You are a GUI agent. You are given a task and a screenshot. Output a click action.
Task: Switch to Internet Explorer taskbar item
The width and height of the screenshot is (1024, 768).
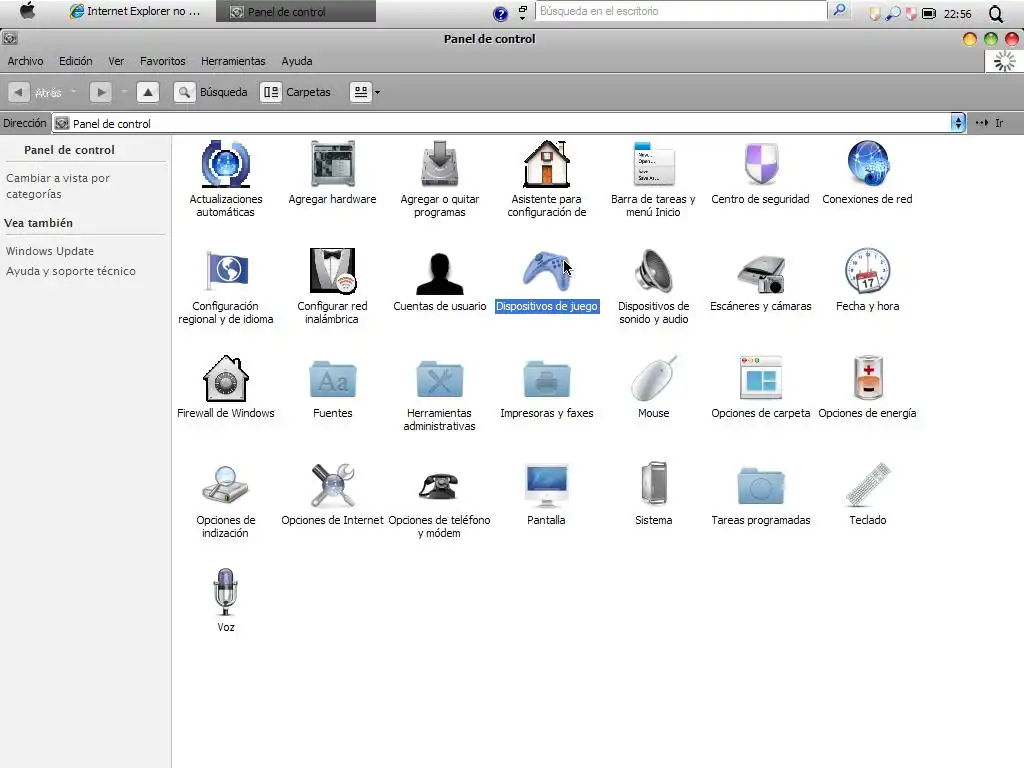click(x=136, y=11)
